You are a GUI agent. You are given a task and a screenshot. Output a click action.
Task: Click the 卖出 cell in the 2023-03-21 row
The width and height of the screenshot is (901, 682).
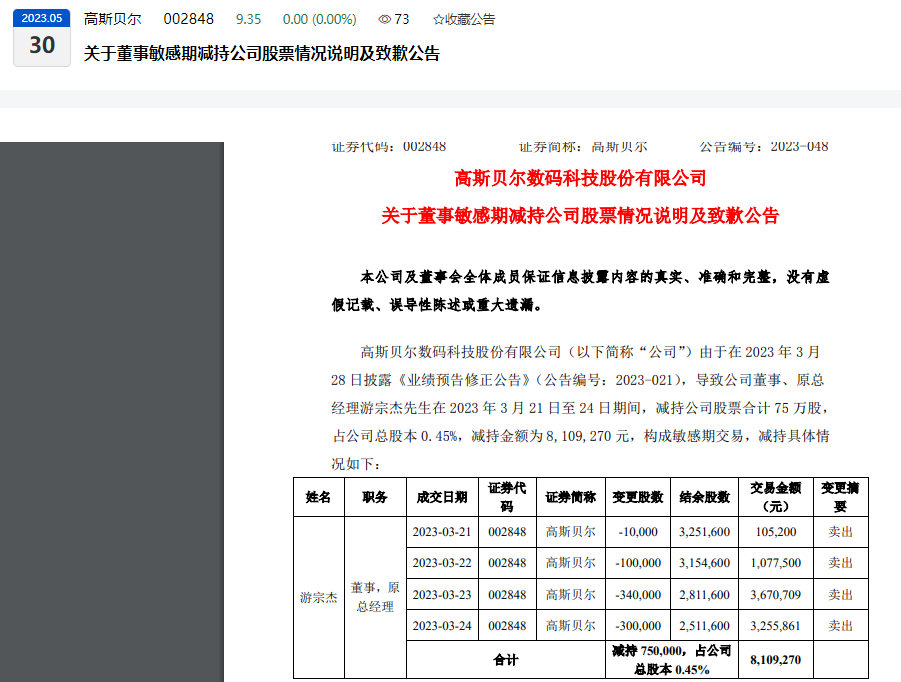click(x=841, y=532)
